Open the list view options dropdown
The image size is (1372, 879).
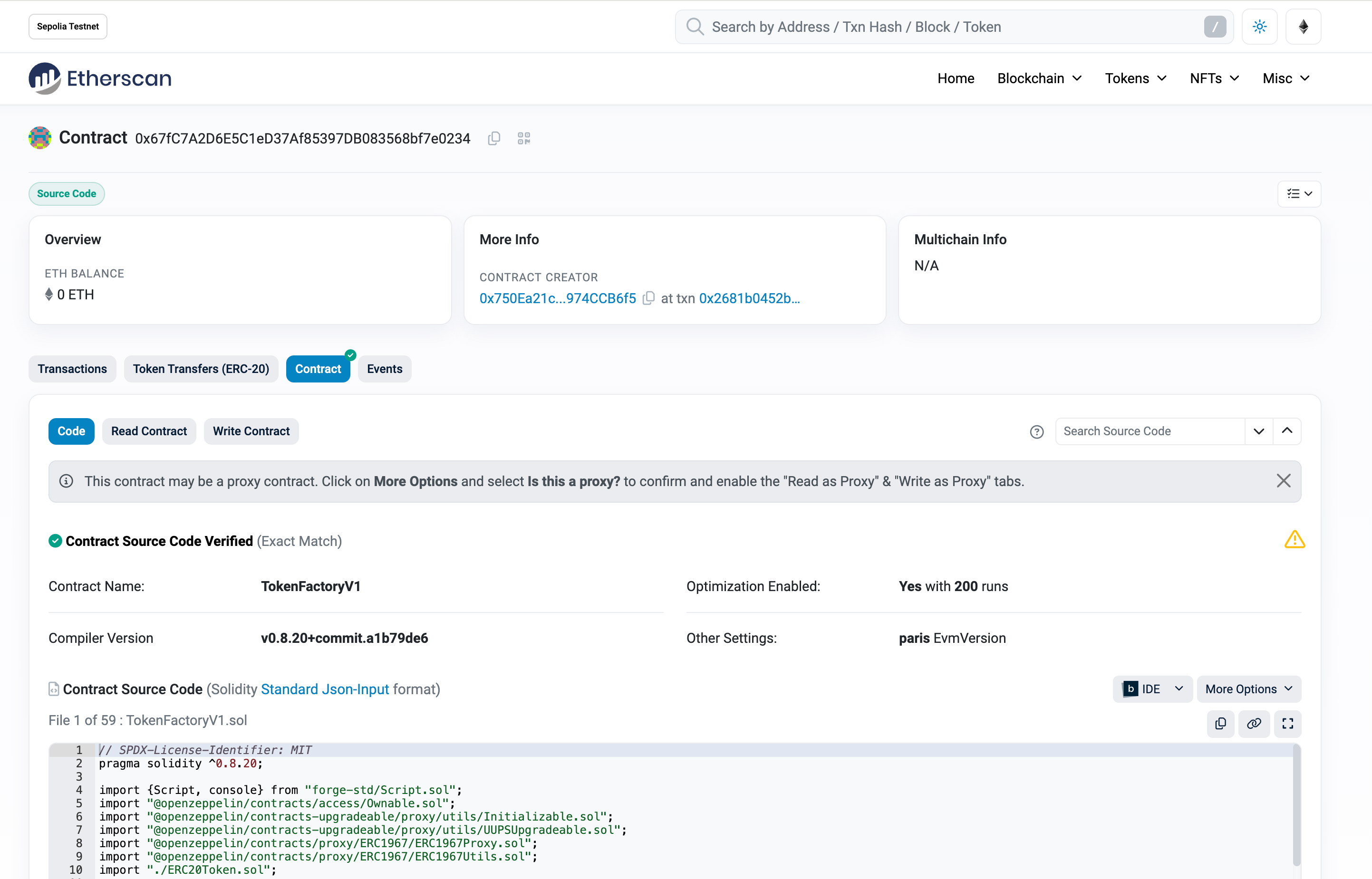tap(1299, 194)
